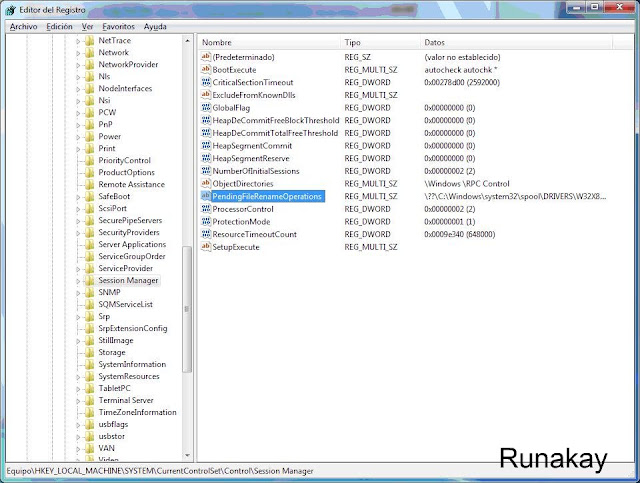Click the DWORD icon of HeapDeCommitTotalFreeThreshold

point(206,133)
